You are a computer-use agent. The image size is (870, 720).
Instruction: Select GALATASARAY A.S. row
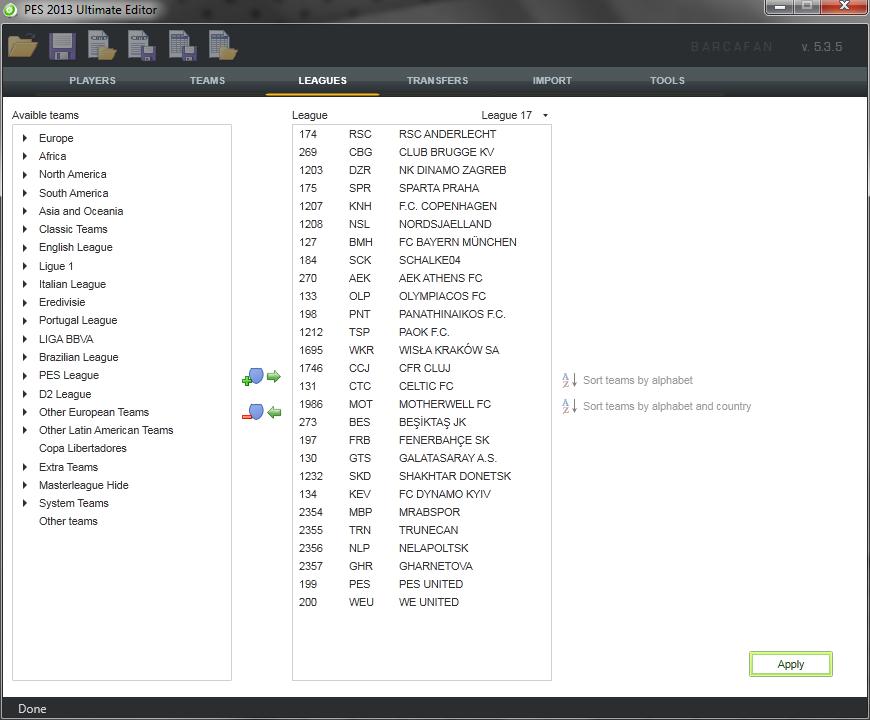pos(422,458)
